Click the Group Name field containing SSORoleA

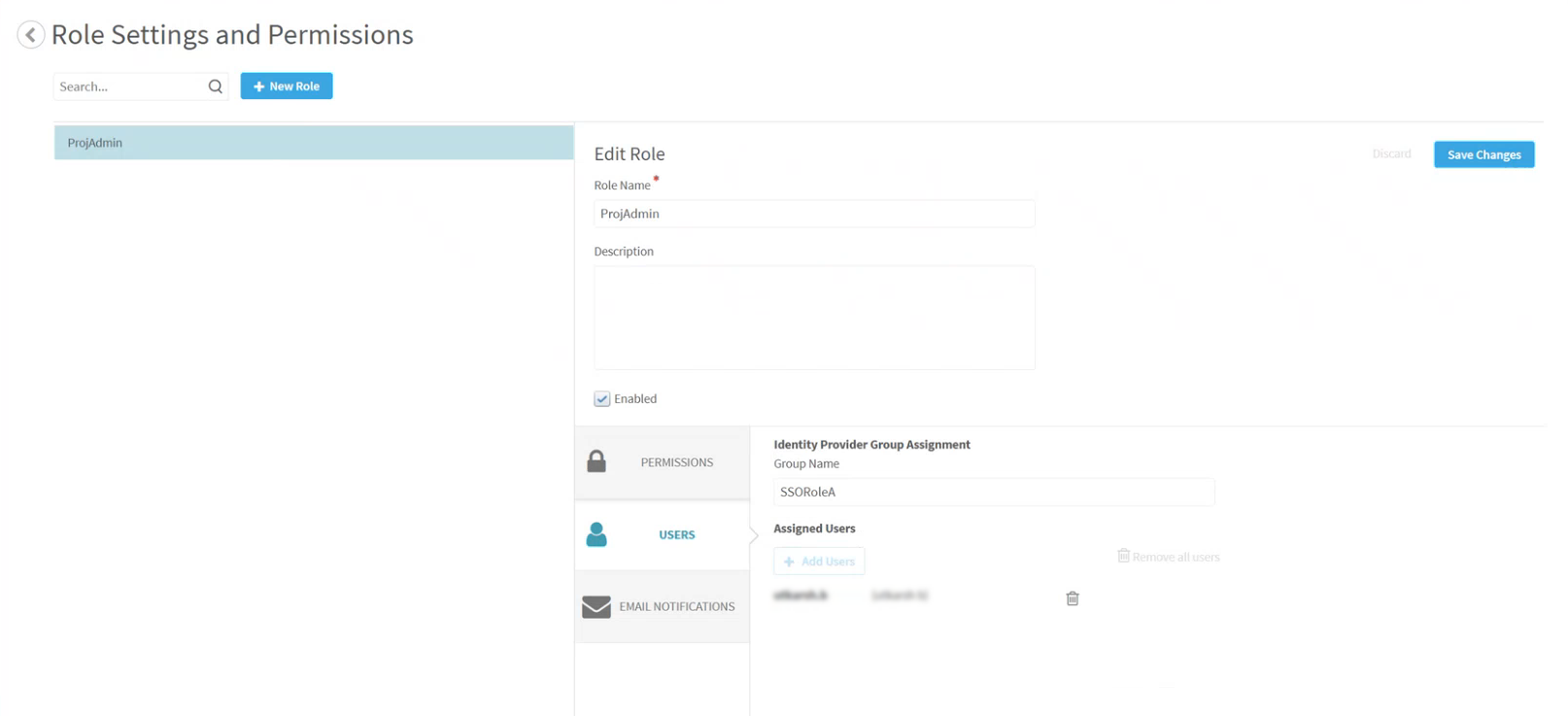tap(993, 493)
